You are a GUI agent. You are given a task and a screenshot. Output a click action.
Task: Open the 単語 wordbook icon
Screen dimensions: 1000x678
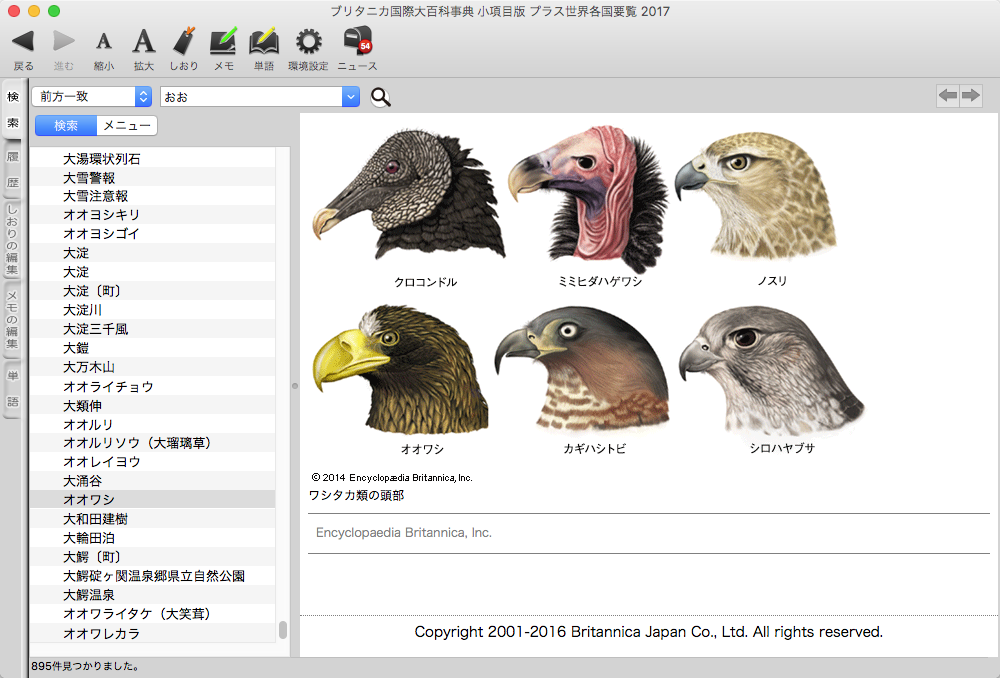coord(263,41)
